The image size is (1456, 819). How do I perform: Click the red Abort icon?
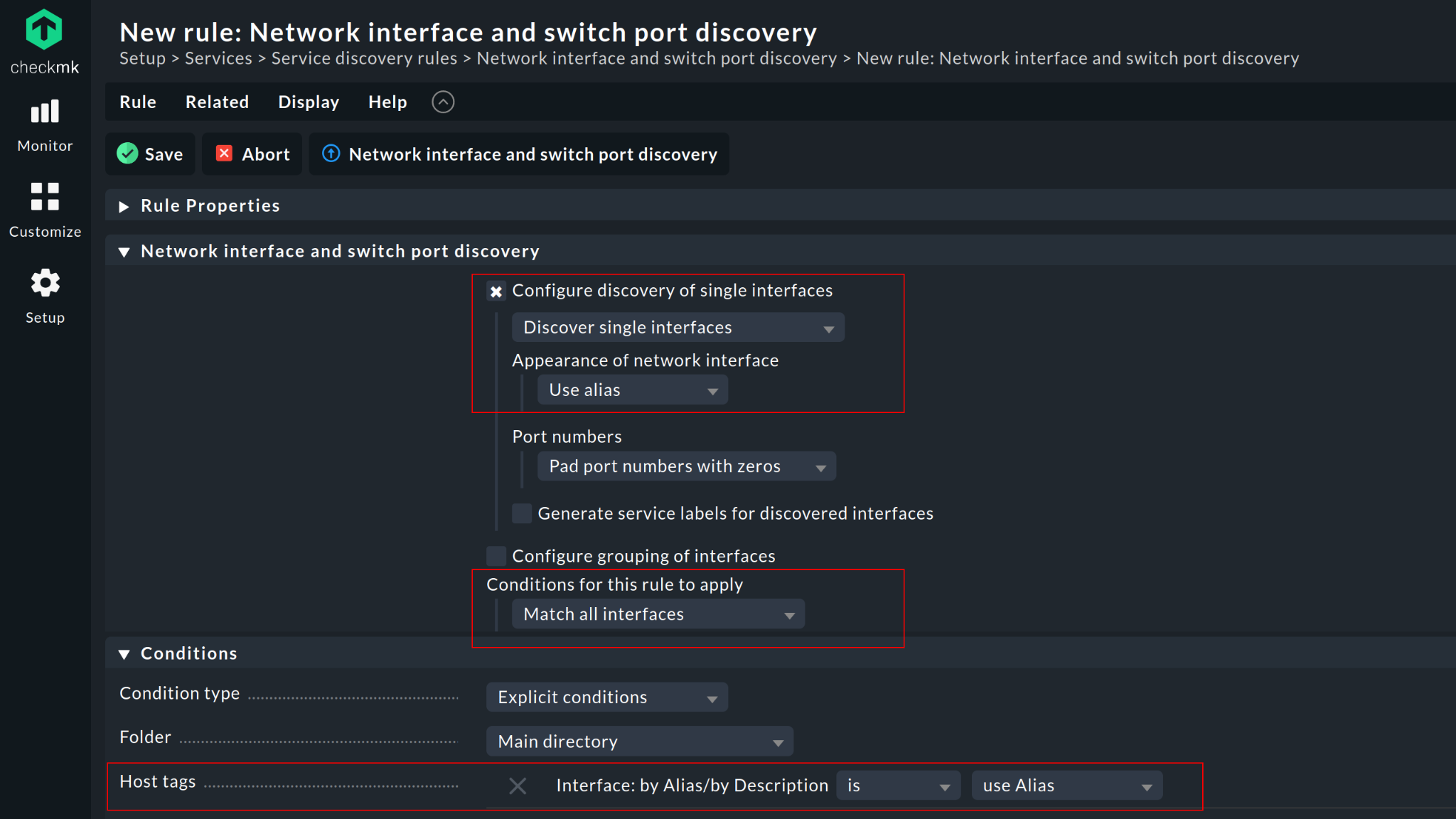pos(224,154)
